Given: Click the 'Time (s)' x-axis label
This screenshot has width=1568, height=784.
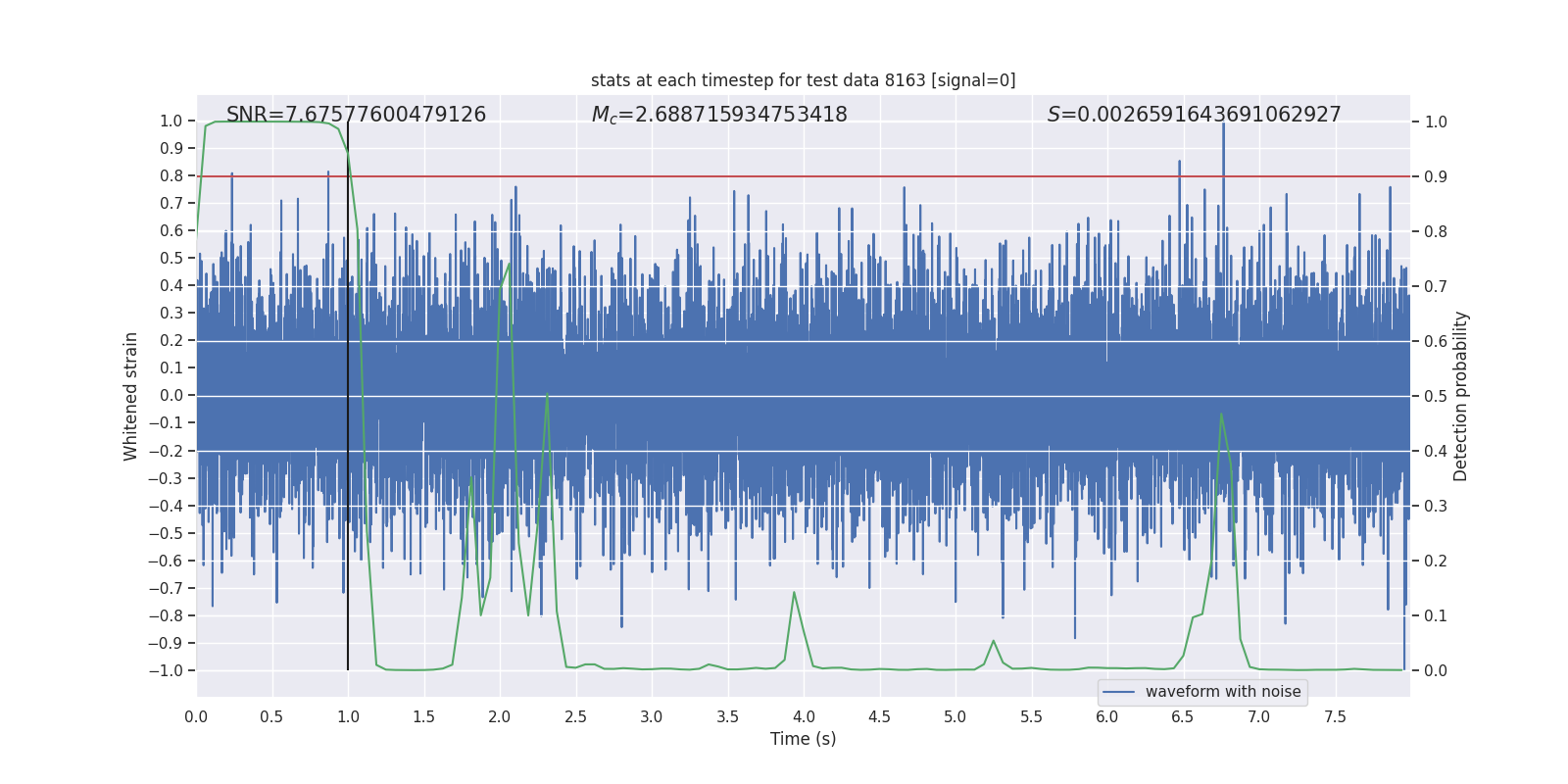Looking at the screenshot, I should pyautogui.click(x=803, y=739).
